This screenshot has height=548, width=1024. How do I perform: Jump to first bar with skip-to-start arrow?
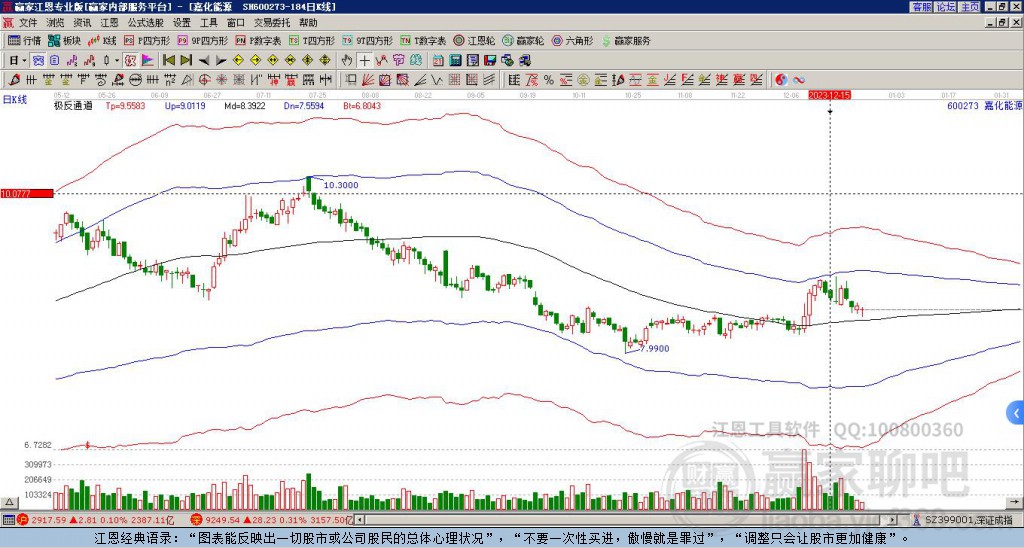168,60
